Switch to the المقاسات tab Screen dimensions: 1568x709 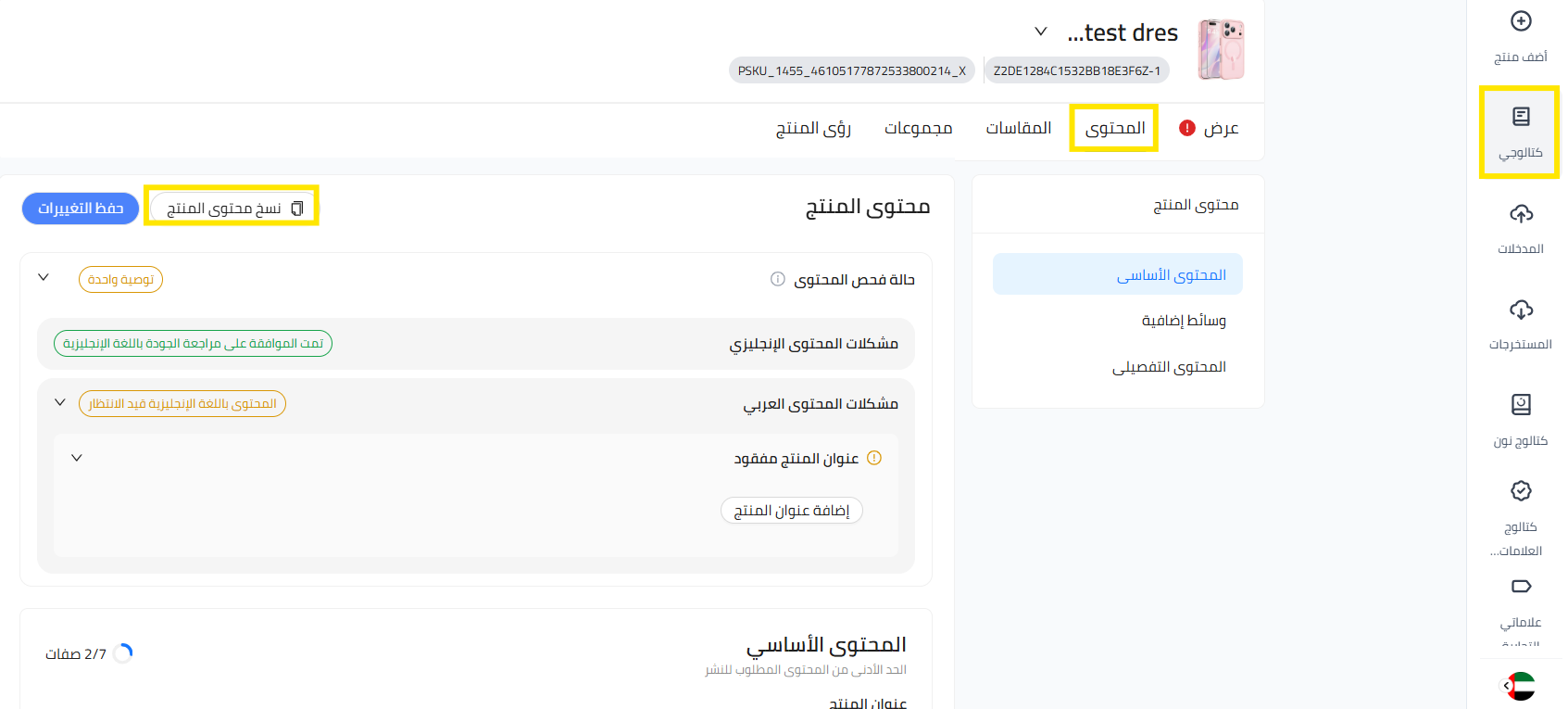point(1019,128)
